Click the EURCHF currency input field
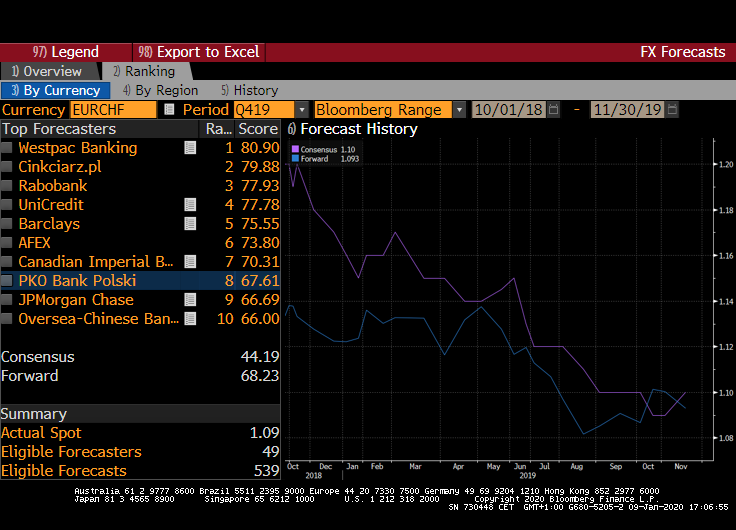The width and height of the screenshot is (736, 530). click(112, 110)
